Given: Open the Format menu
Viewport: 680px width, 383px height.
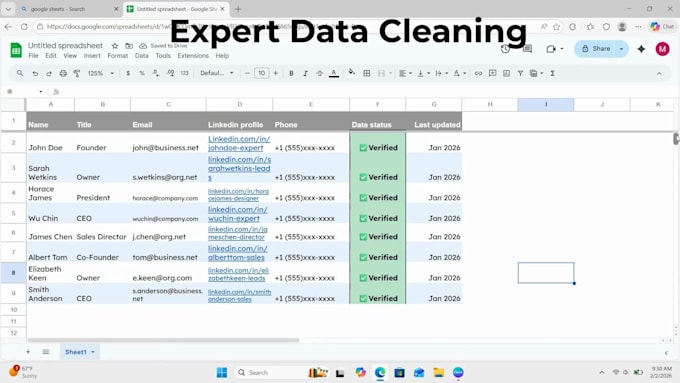Looking at the screenshot, I should point(118,56).
